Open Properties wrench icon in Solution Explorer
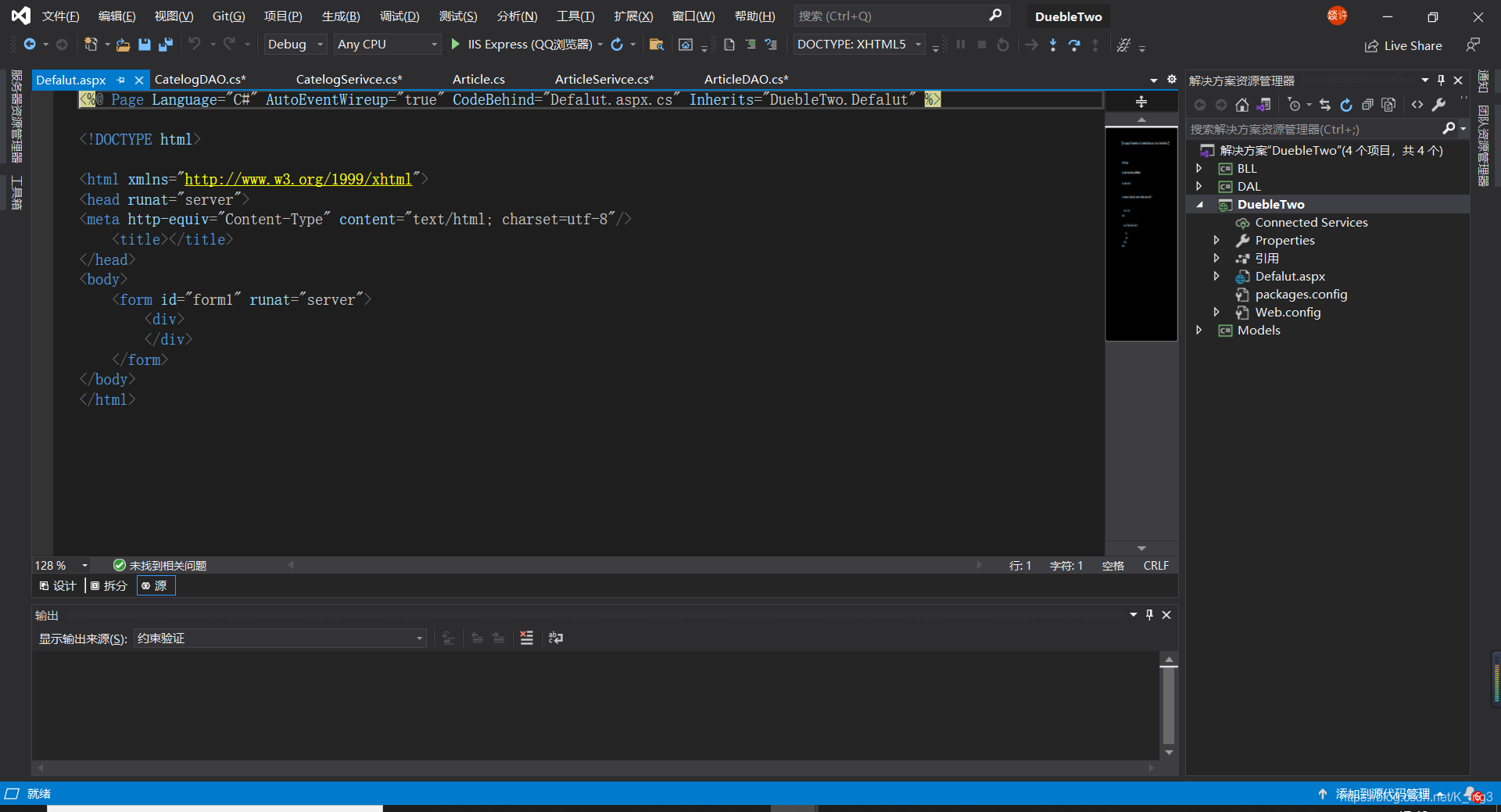This screenshot has height=812, width=1501. click(x=1438, y=105)
